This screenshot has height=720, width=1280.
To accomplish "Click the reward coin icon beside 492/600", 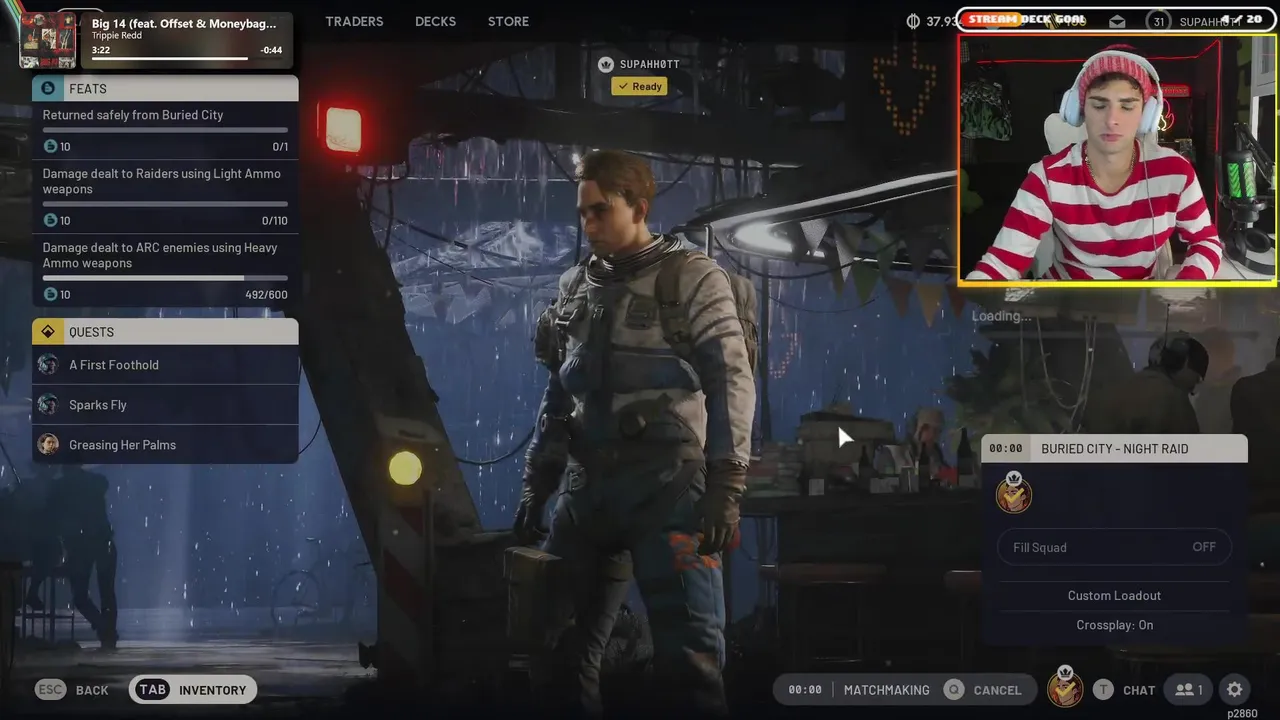I will pos(50,294).
